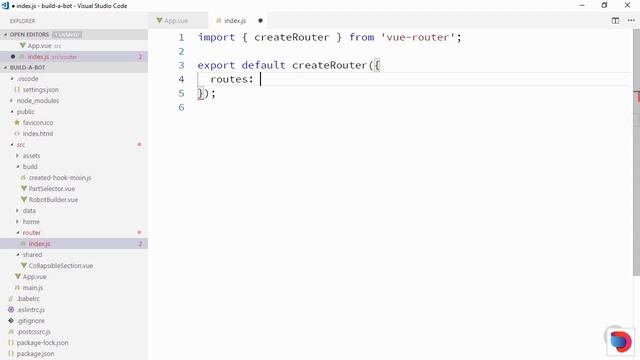The width and height of the screenshot is (640, 360).
Task: Click the editor vertical scrollbar
Action: [x=636, y=153]
